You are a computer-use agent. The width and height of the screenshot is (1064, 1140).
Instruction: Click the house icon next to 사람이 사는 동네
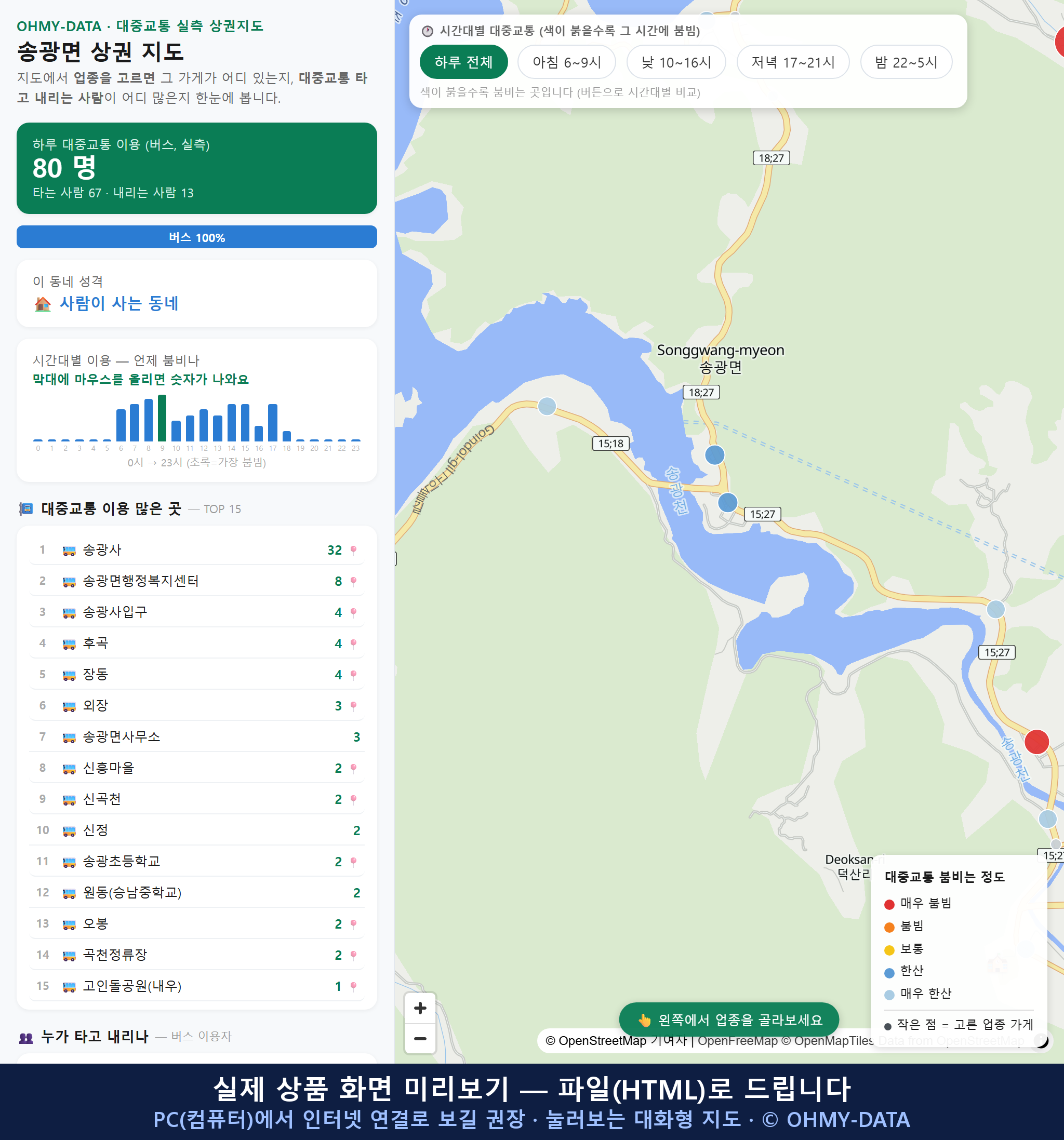(x=43, y=304)
